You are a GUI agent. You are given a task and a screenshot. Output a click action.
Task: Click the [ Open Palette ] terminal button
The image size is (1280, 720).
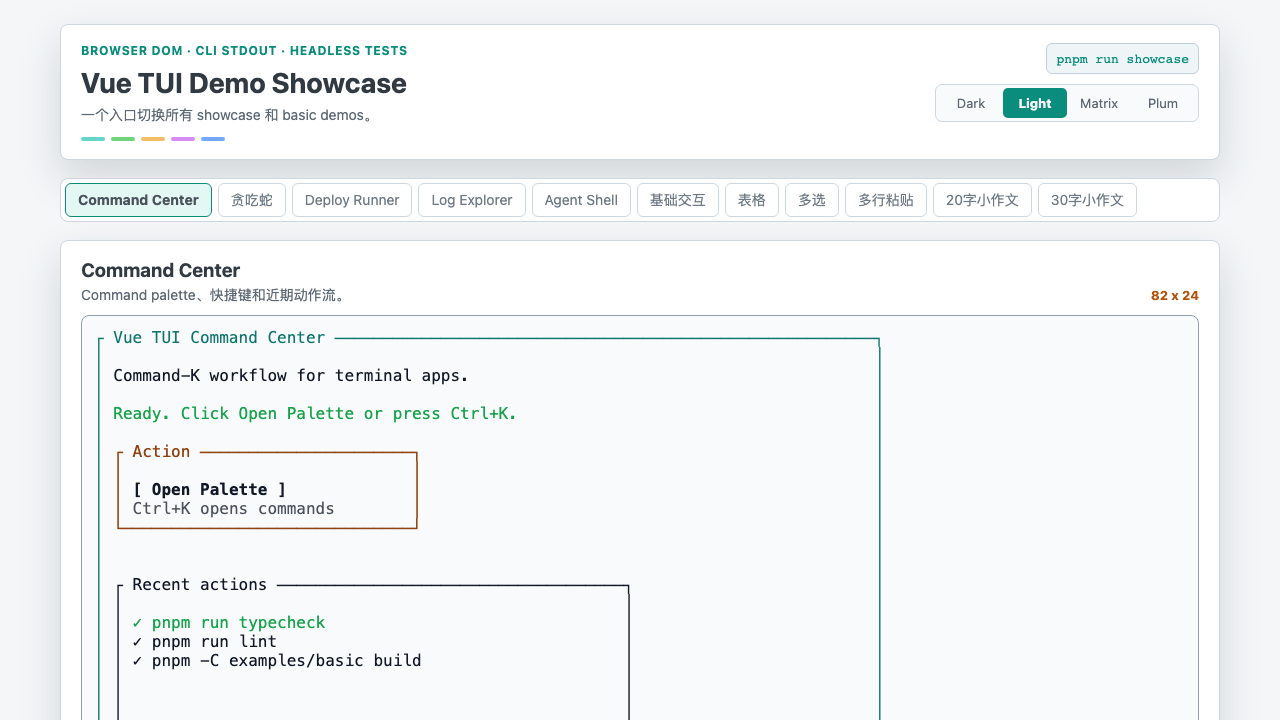[209, 489]
